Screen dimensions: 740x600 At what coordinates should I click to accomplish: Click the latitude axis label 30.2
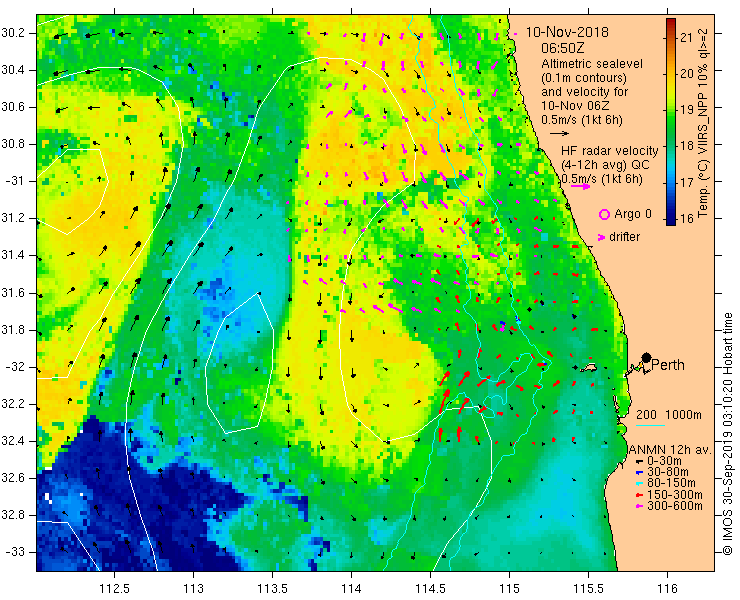[12, 33]
